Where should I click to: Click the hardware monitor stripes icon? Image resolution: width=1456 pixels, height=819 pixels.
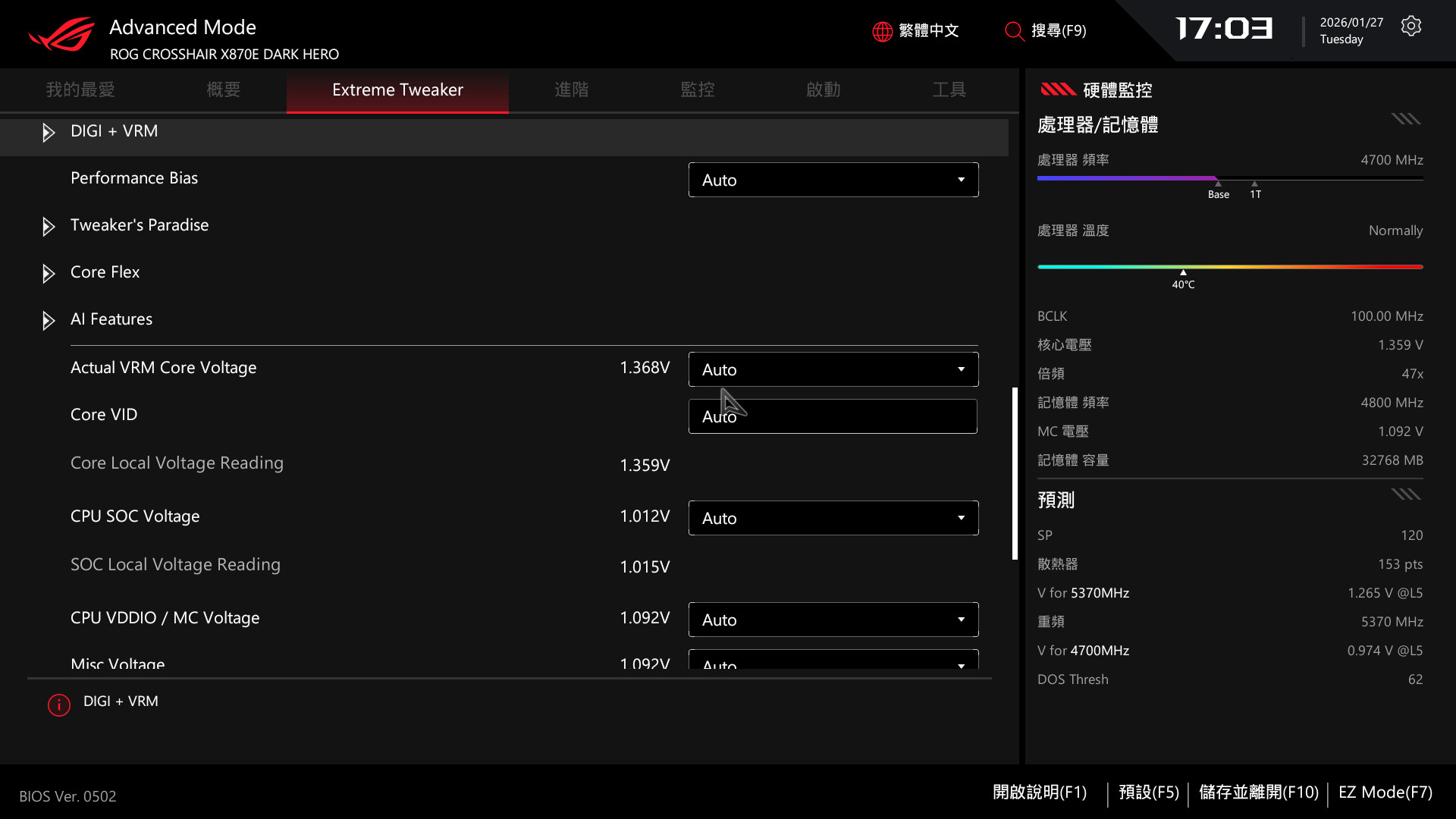click(x=1058, y=89)
